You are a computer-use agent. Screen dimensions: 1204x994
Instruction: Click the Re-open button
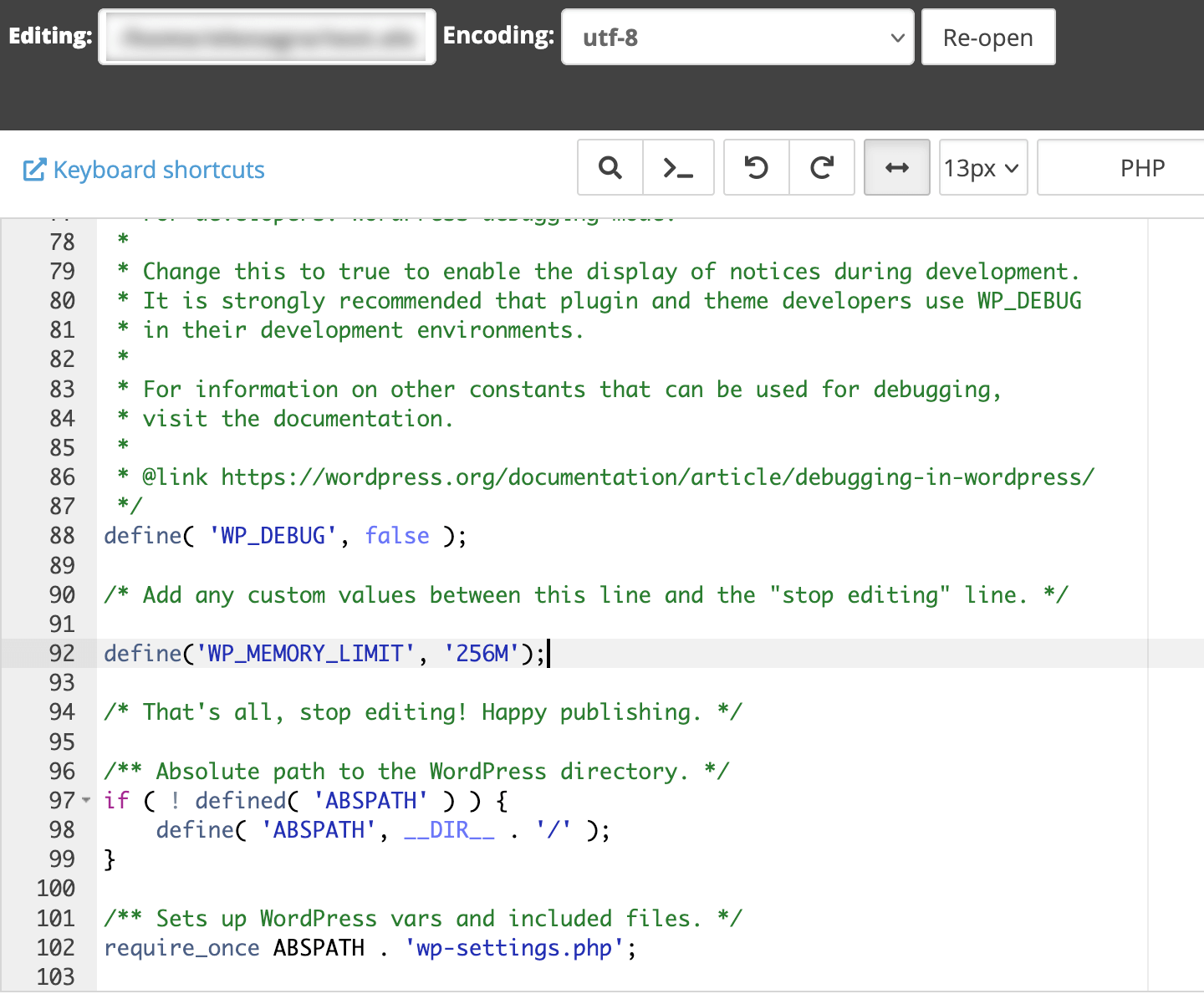coord(988,37)
